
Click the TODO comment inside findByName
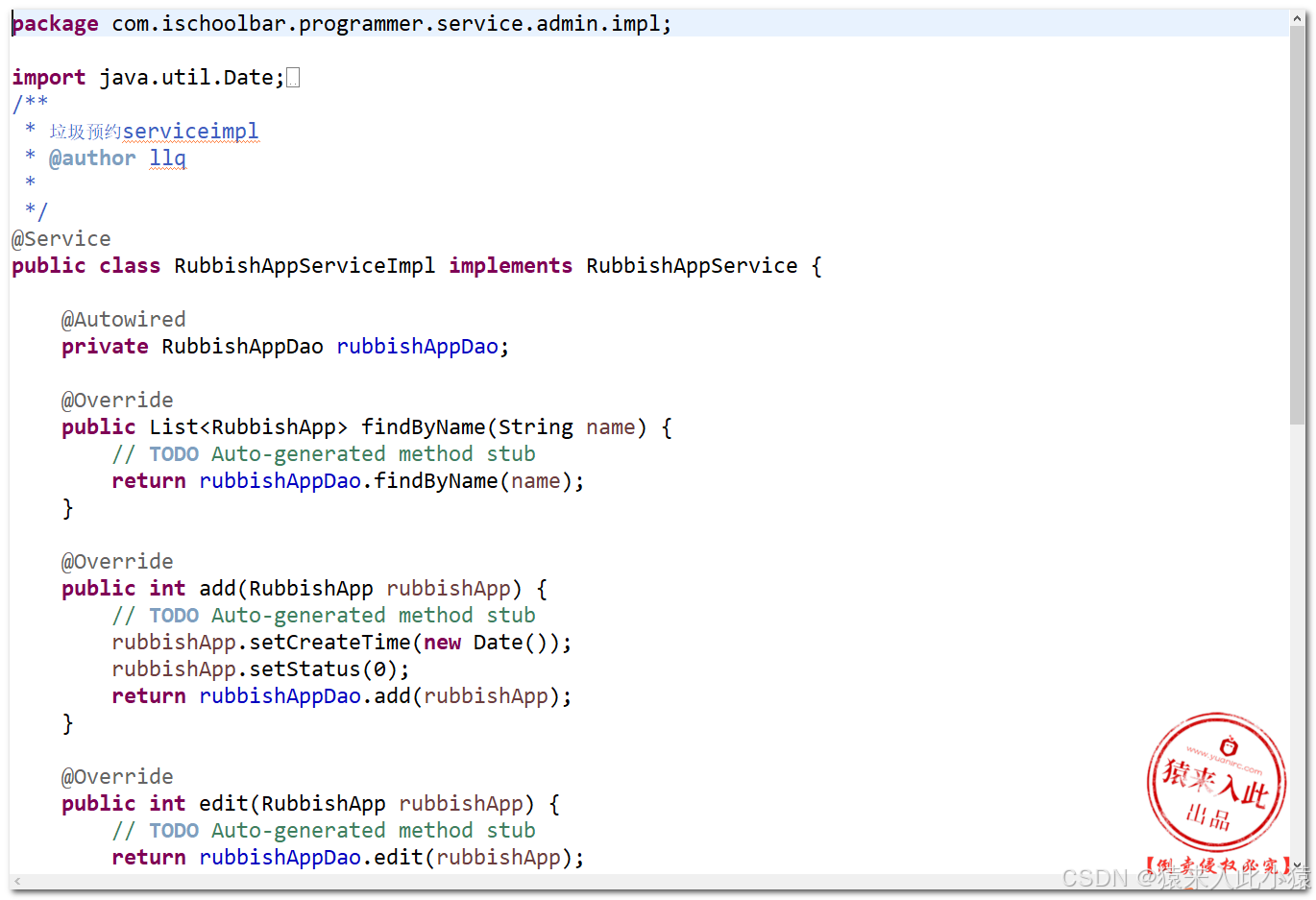324,454
